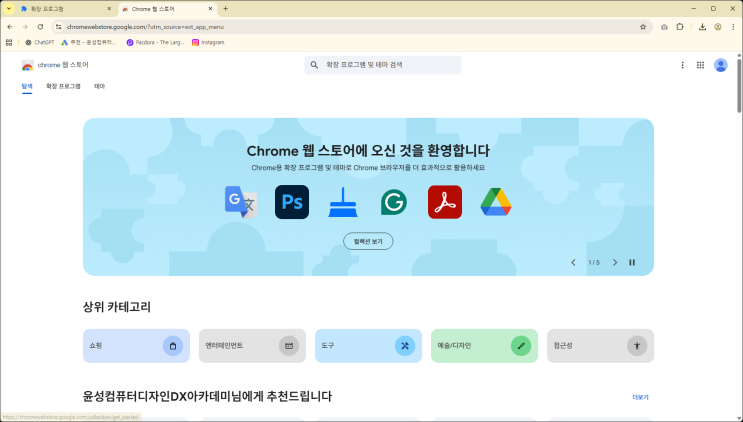Go to the next banner slide
The image size is (743, 422).
(x=615, y=263)
